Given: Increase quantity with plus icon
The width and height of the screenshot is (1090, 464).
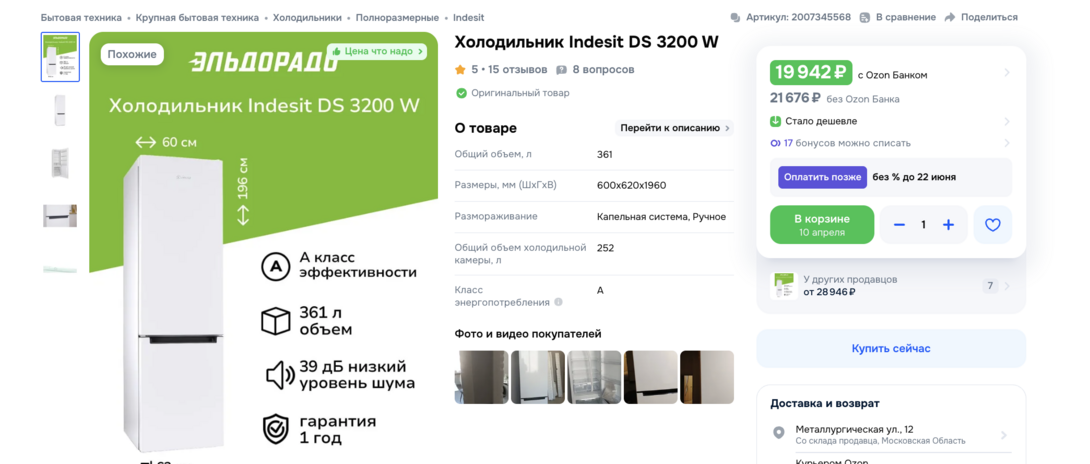Looking at the screenshot, I should click(948, 225).
